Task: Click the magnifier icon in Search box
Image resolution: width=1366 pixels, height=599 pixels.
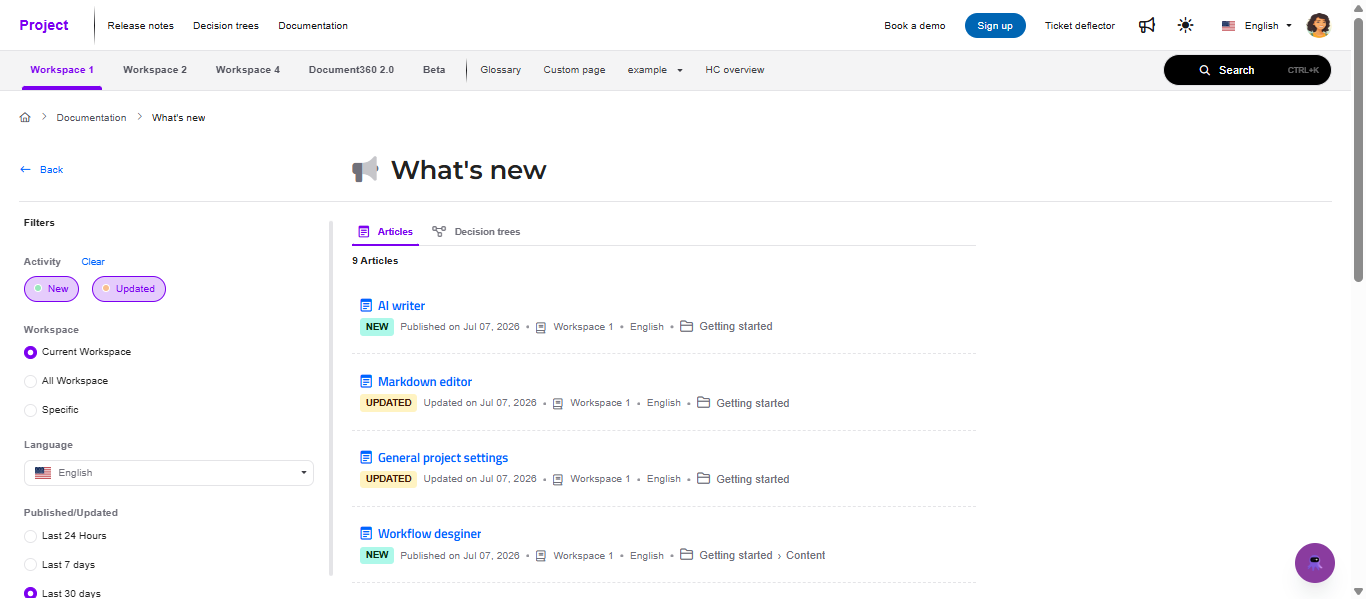Action: tap(1205, 70)
